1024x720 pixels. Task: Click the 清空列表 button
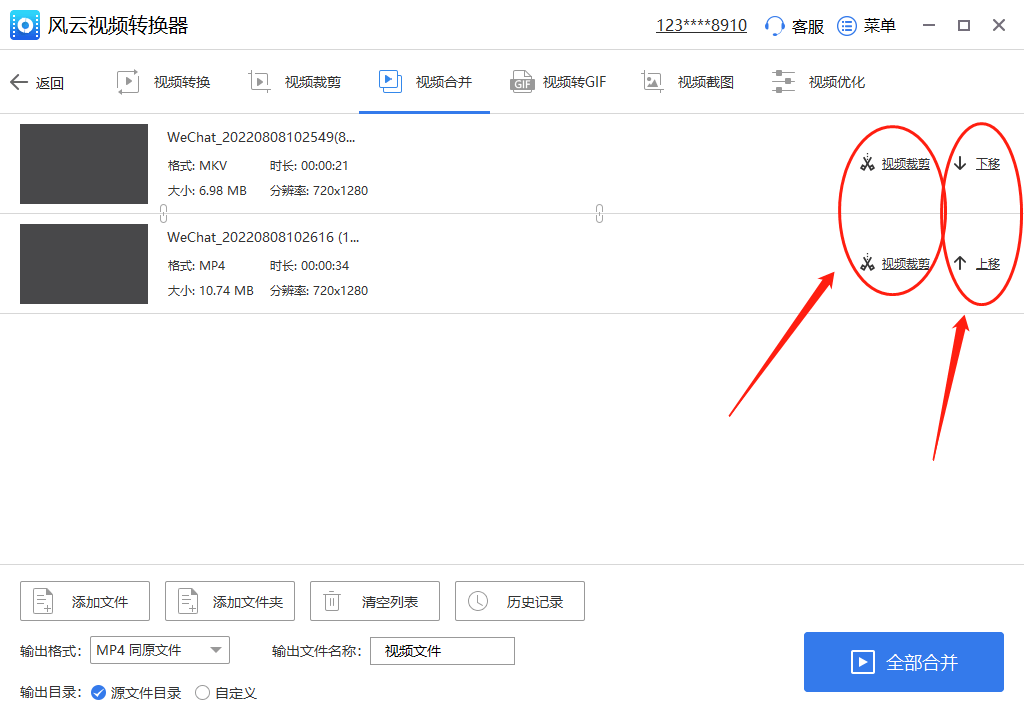[375, 601]
